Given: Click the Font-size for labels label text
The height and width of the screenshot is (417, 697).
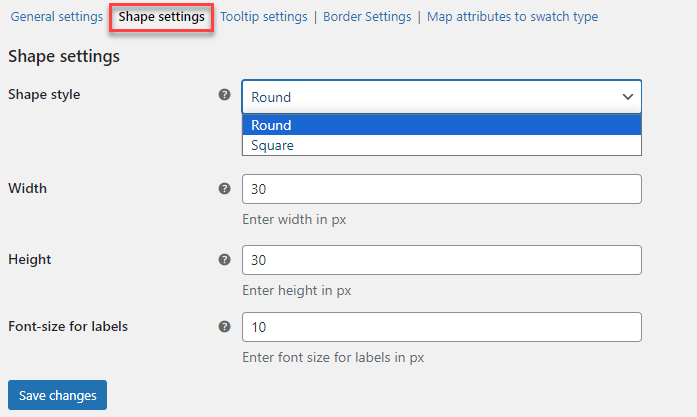Looking at the screenshot, I should coord(68,326).
